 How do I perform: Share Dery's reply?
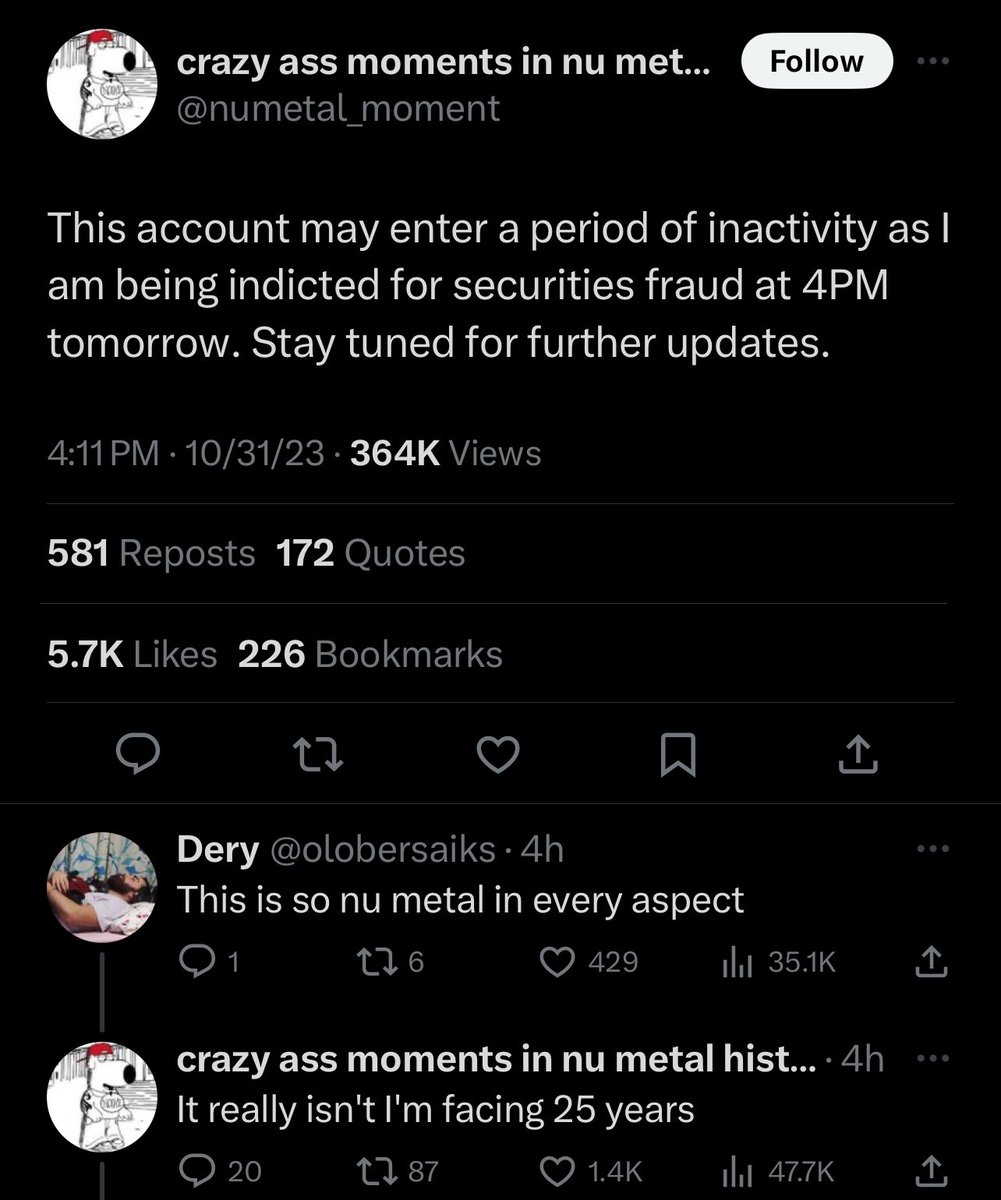pos(930,962)
